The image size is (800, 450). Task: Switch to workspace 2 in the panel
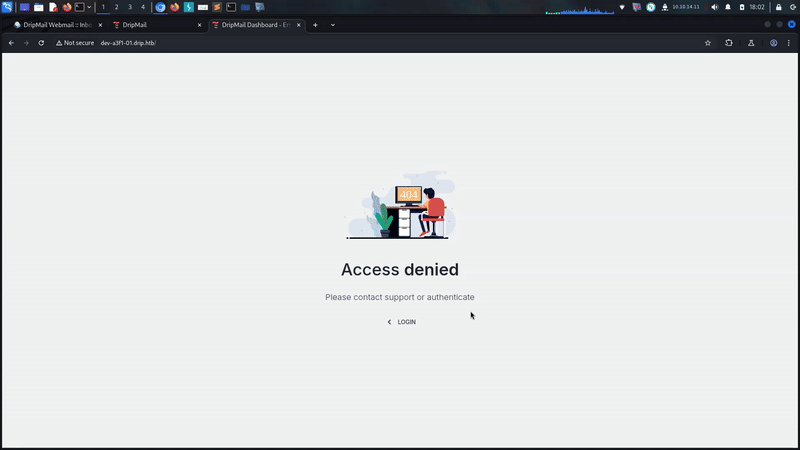(x=116, y=7)
